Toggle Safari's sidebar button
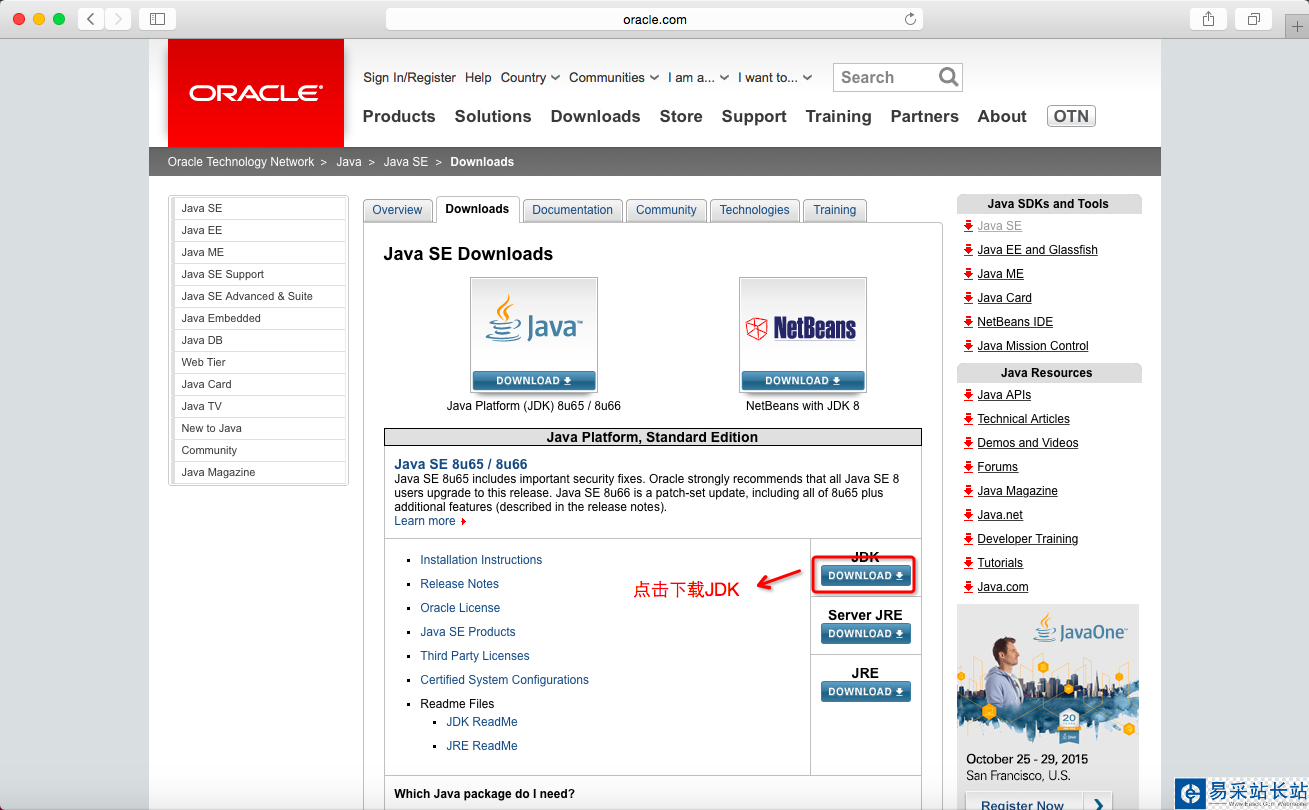Screen dimensions: 1309x810 tap(157, 19)
